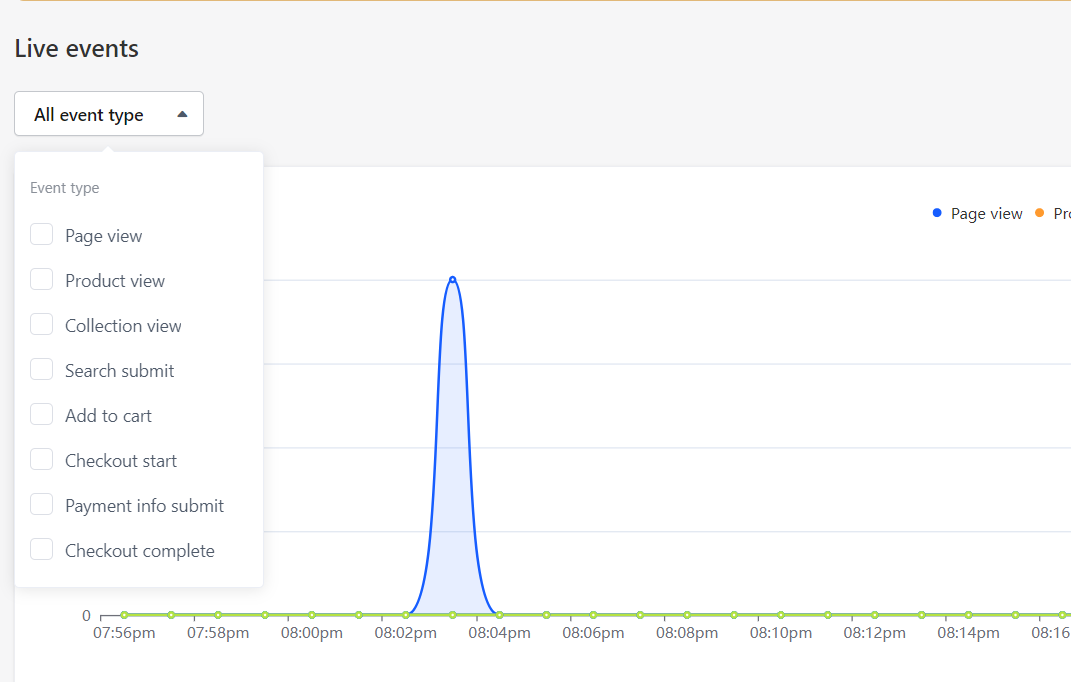Click the Page view legend label text
The height and width of the screenshot is (682, 1071).
986,214
